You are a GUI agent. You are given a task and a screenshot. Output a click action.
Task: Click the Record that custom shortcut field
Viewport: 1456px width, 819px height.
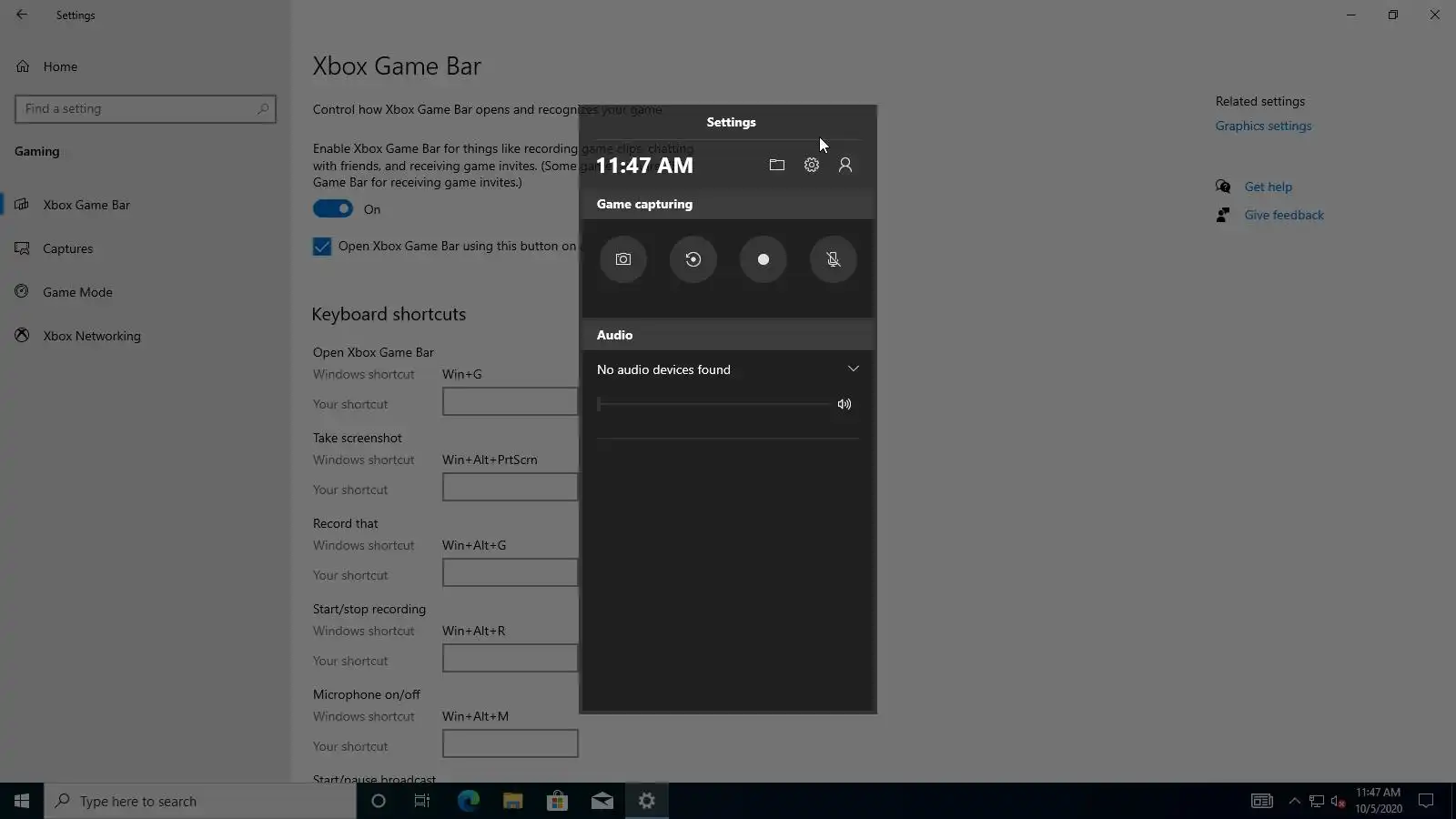[511, 572]
